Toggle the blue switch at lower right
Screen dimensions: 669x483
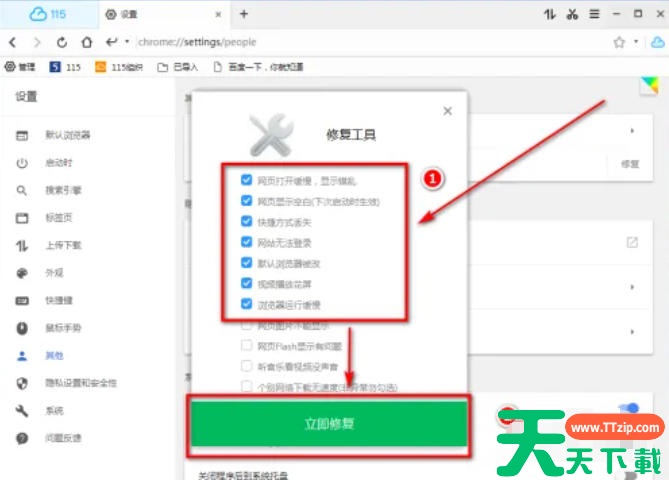click(629, 408)
